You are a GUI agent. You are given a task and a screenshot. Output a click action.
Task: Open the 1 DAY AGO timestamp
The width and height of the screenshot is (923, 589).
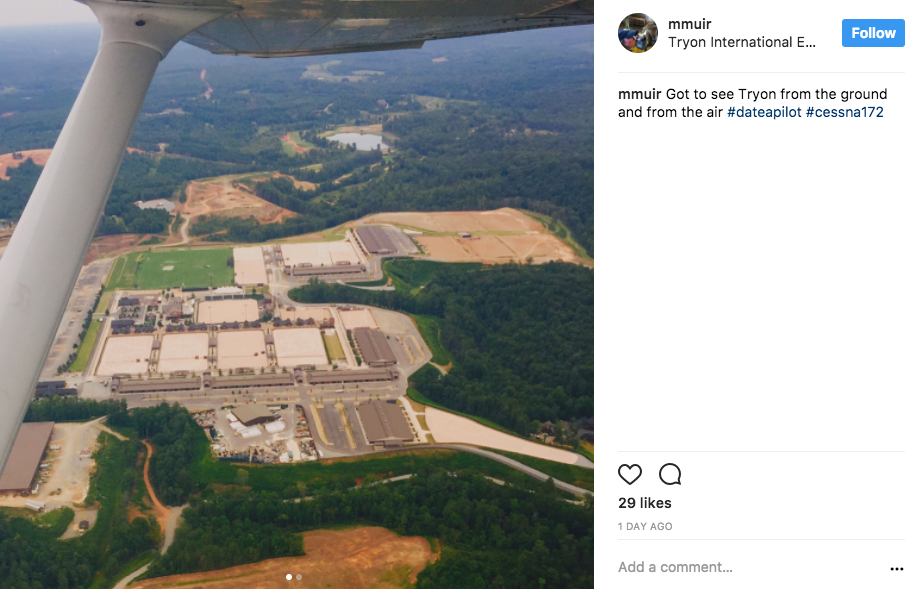click(x=645, y=527)
